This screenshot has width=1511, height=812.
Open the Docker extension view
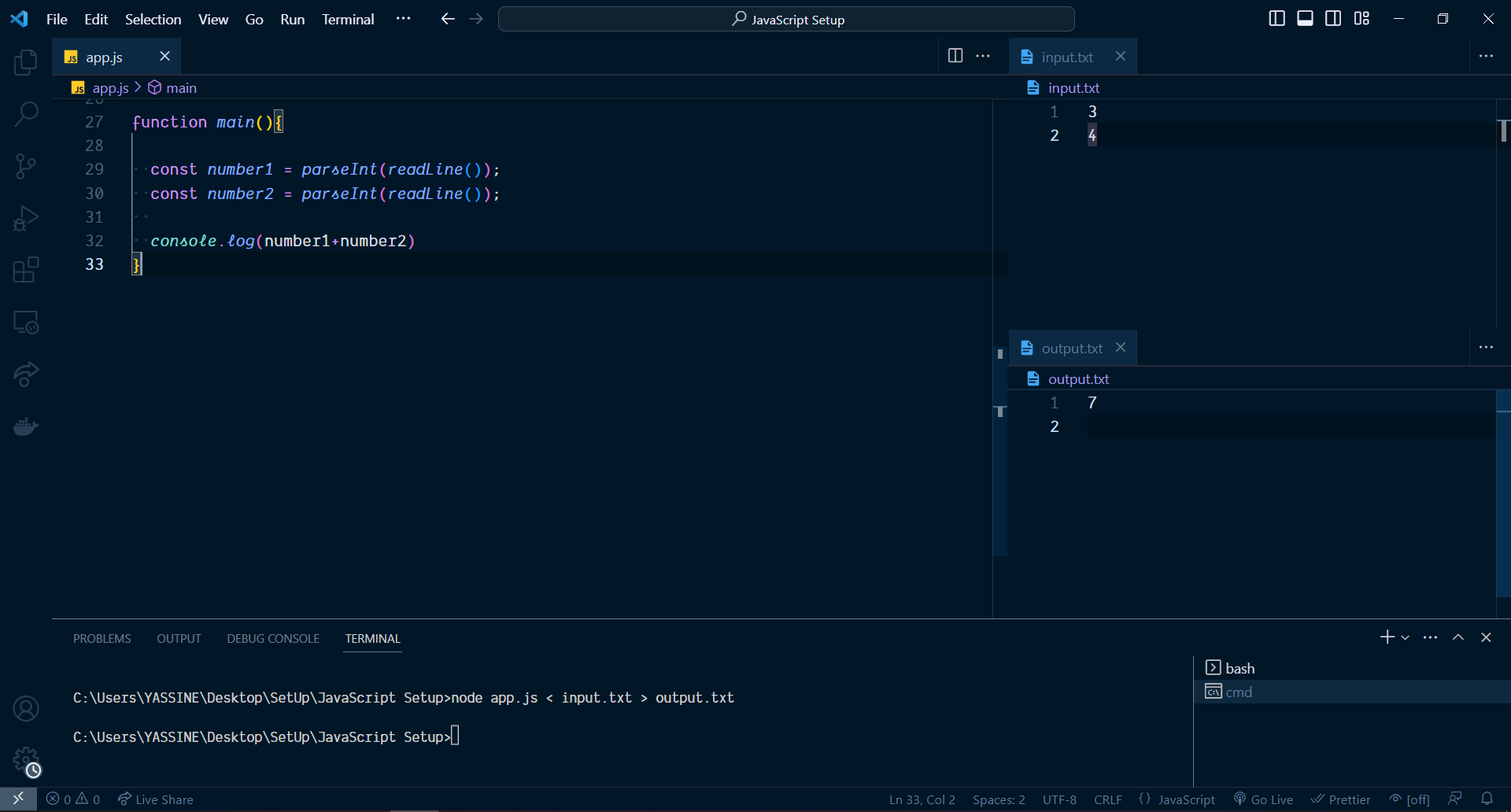26,426
